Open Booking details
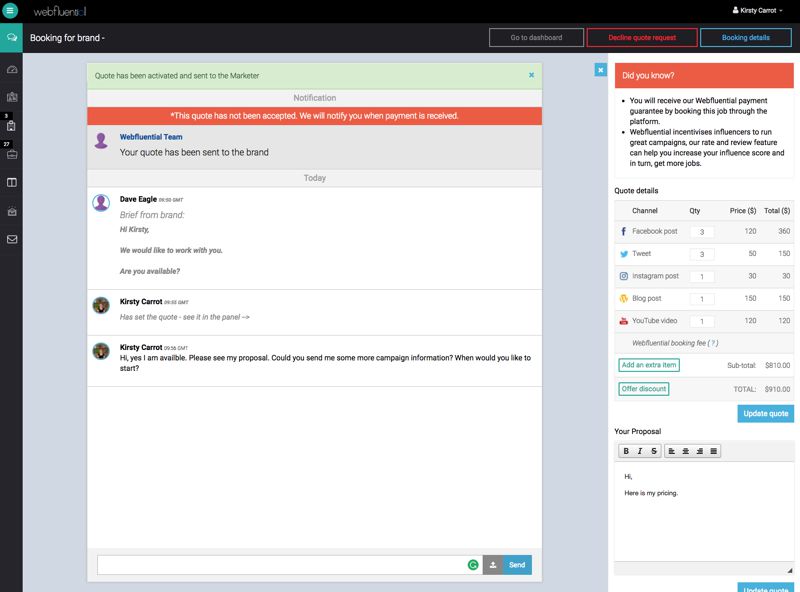 tap(745, 38)
